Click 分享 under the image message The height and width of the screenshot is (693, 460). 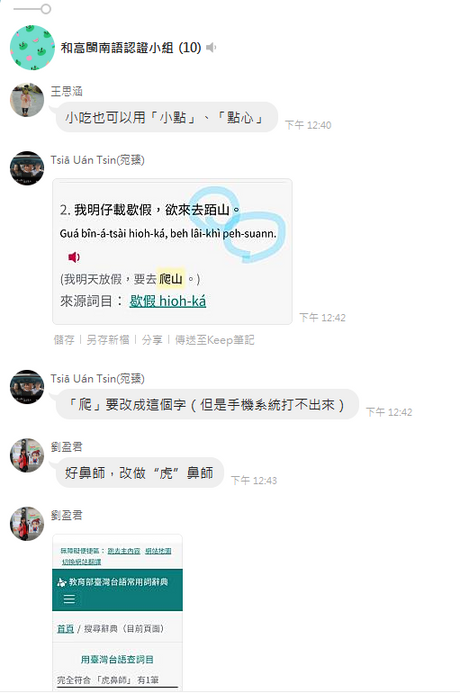point(152,340)
